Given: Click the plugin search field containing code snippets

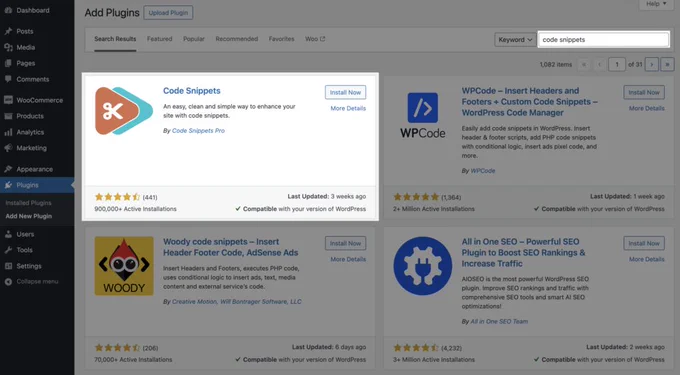Looking at the screenshot, I should 603,39.
